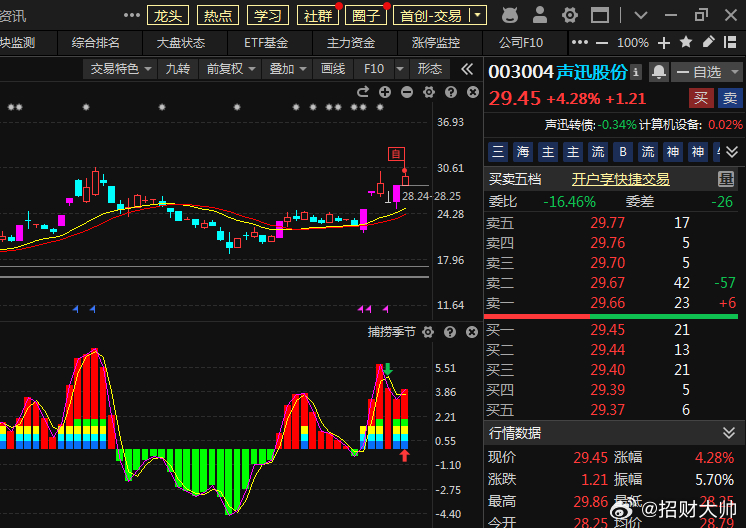The image size is (746, 528).
Task: Toggle the 画线 drawing tool
Action: point(332,69)
